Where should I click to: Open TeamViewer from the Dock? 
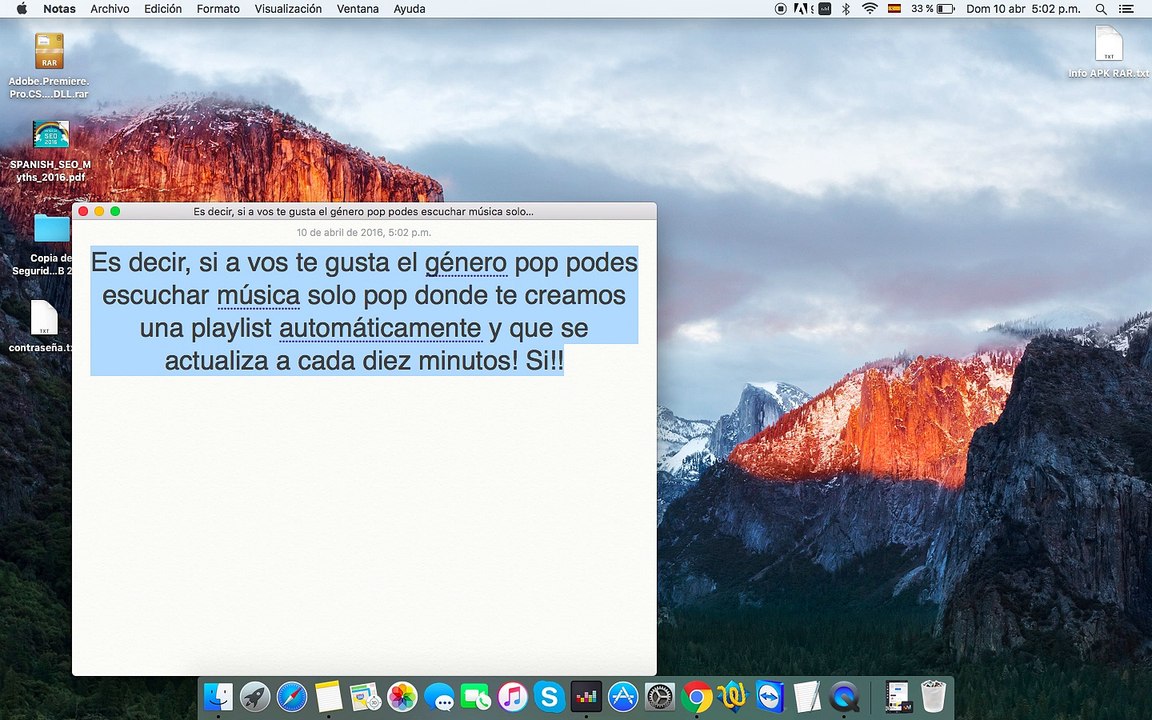pos(770,696)
